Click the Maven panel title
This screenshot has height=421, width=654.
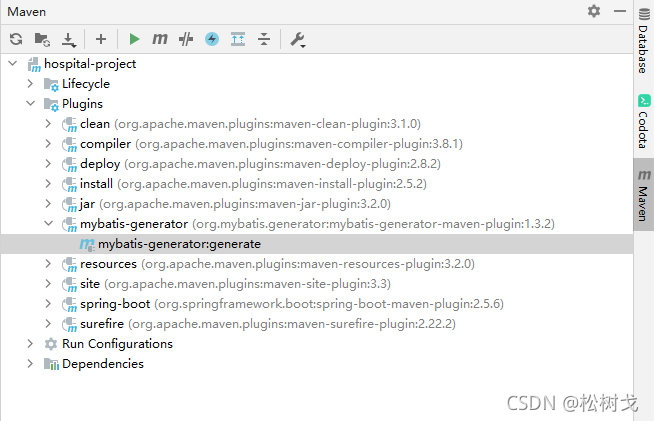pos(27,12)
